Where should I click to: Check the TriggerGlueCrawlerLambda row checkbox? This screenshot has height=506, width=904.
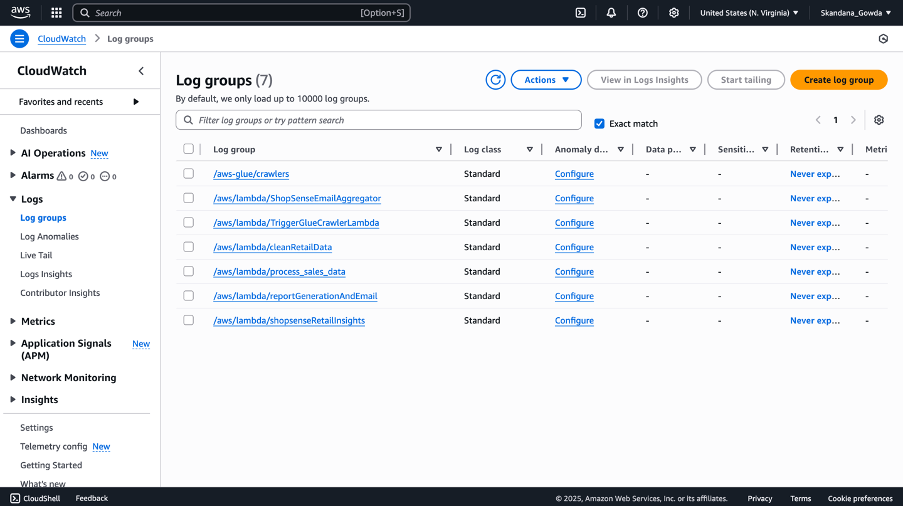(x=189, y=222)
